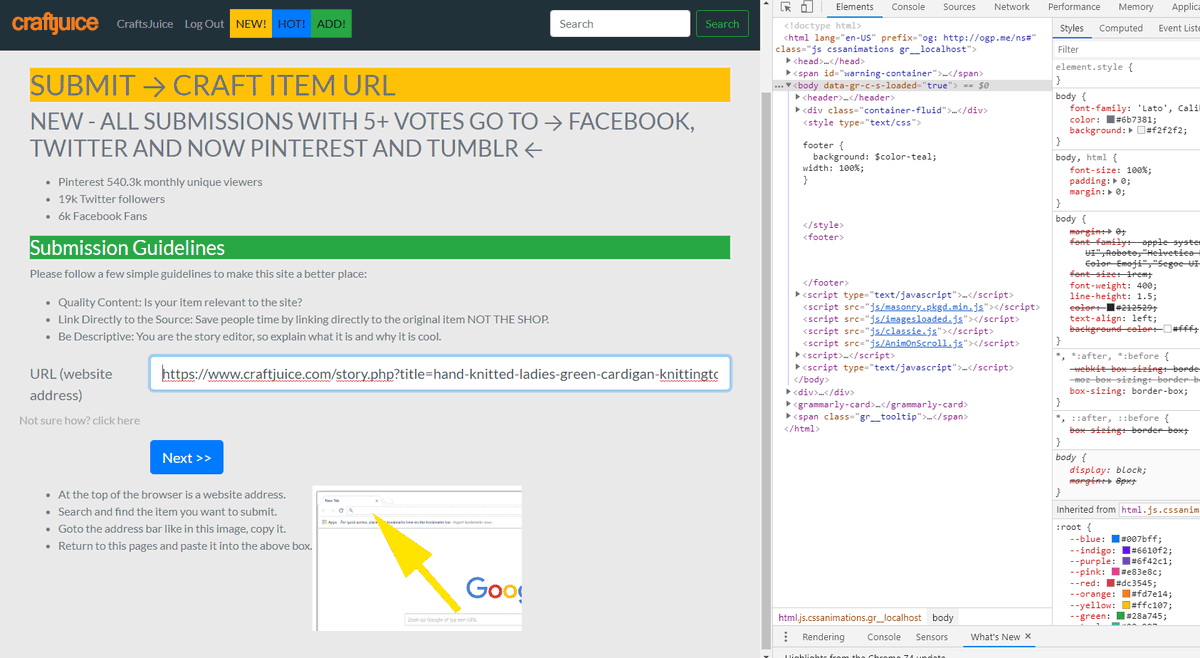Open the ADD! nav button

coord(331,24)
